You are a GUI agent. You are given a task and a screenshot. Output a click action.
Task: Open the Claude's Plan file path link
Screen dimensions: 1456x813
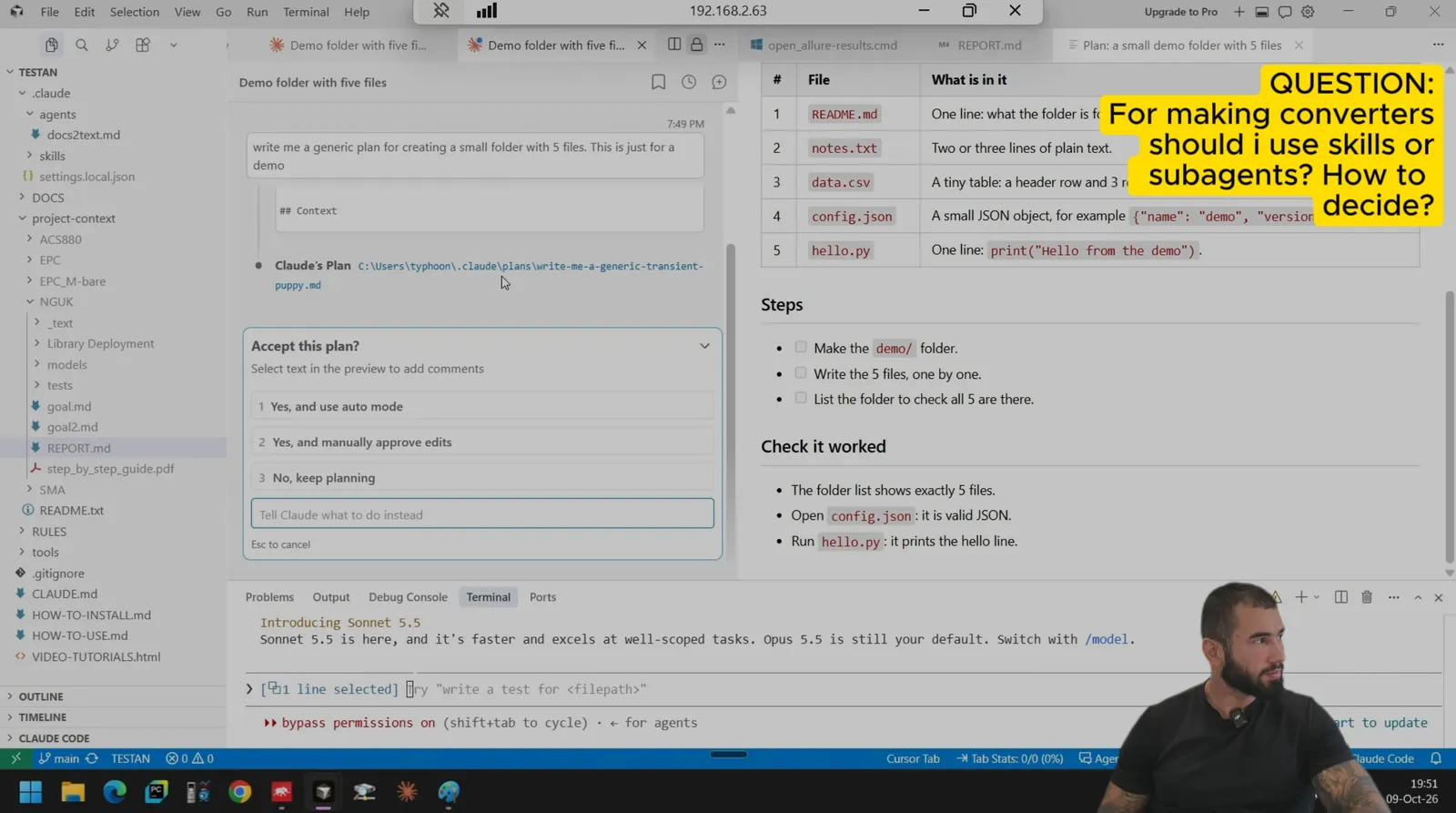tap(490, 275)
